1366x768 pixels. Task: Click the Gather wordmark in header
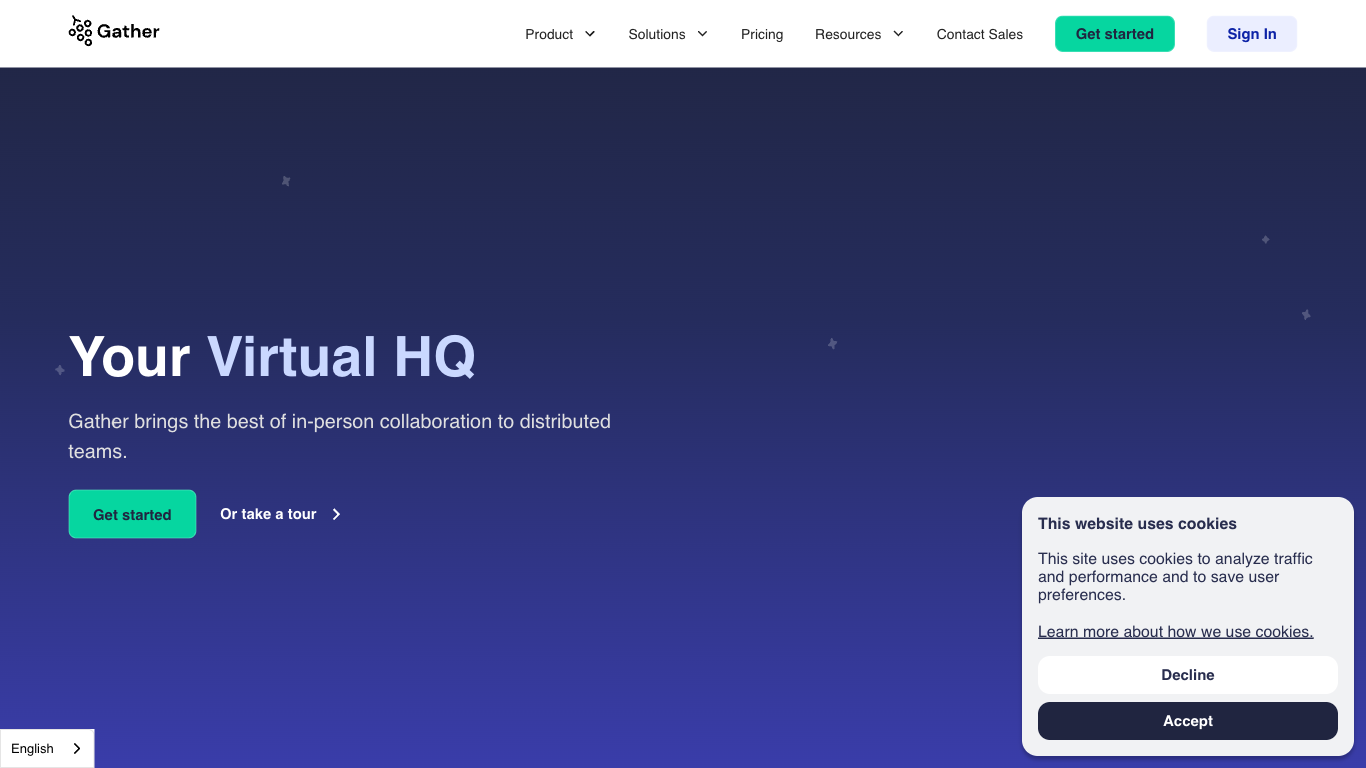(x=128, y=32)
